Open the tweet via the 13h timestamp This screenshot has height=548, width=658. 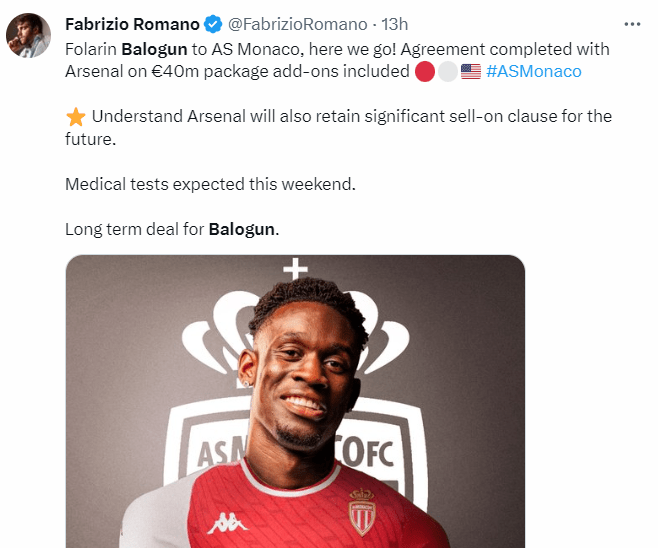pyautogui.click(x=395, y=24)
